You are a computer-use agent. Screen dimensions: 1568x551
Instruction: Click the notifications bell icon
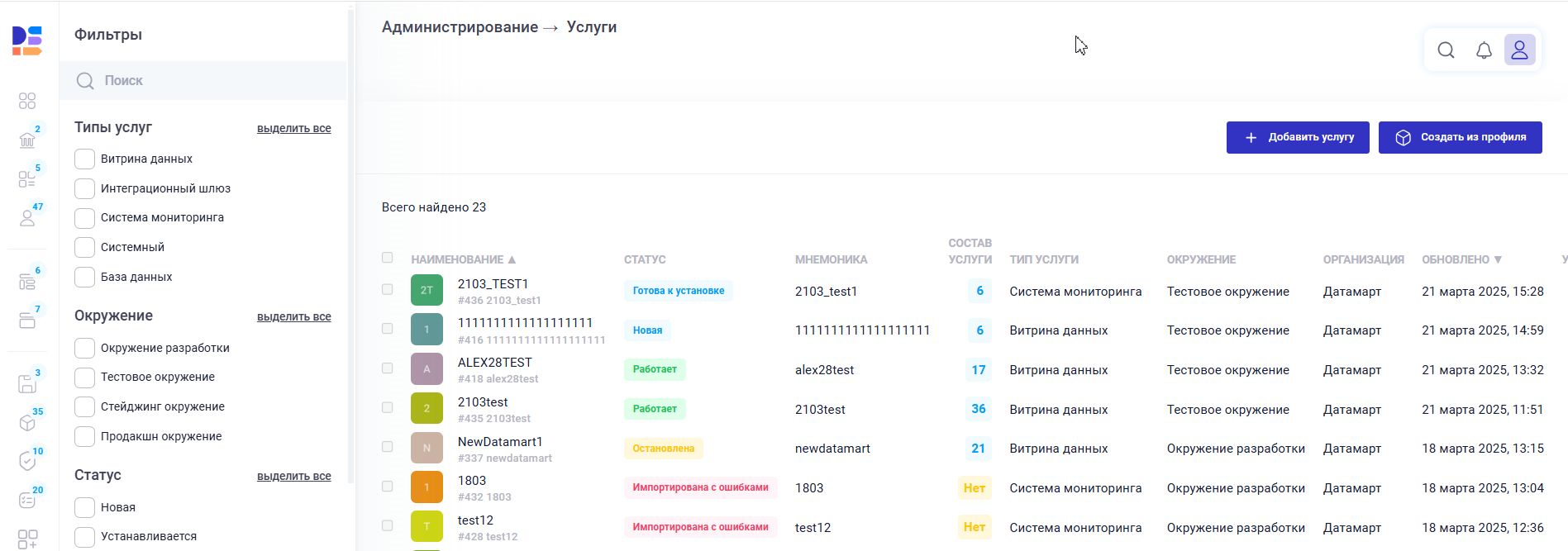tap(1484, 50)
